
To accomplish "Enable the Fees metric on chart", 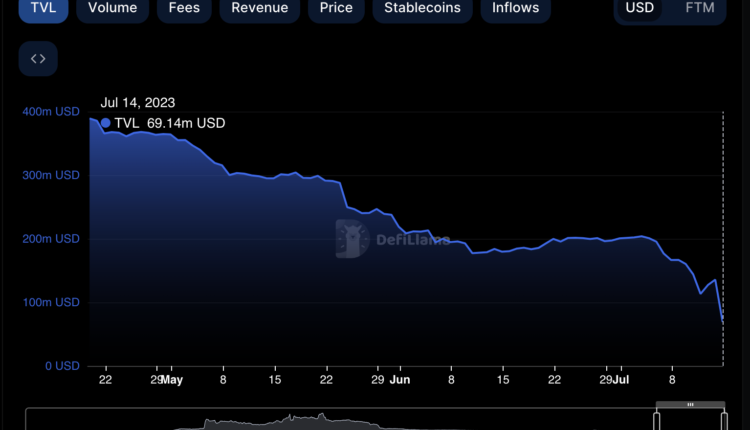I will [x=183, y=8].
